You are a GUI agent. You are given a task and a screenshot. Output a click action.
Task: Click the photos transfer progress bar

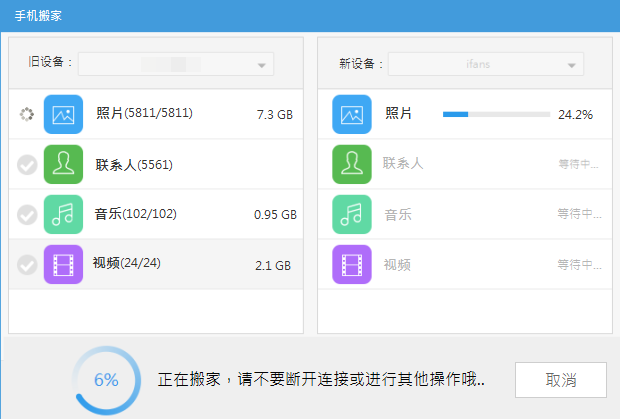496,114
